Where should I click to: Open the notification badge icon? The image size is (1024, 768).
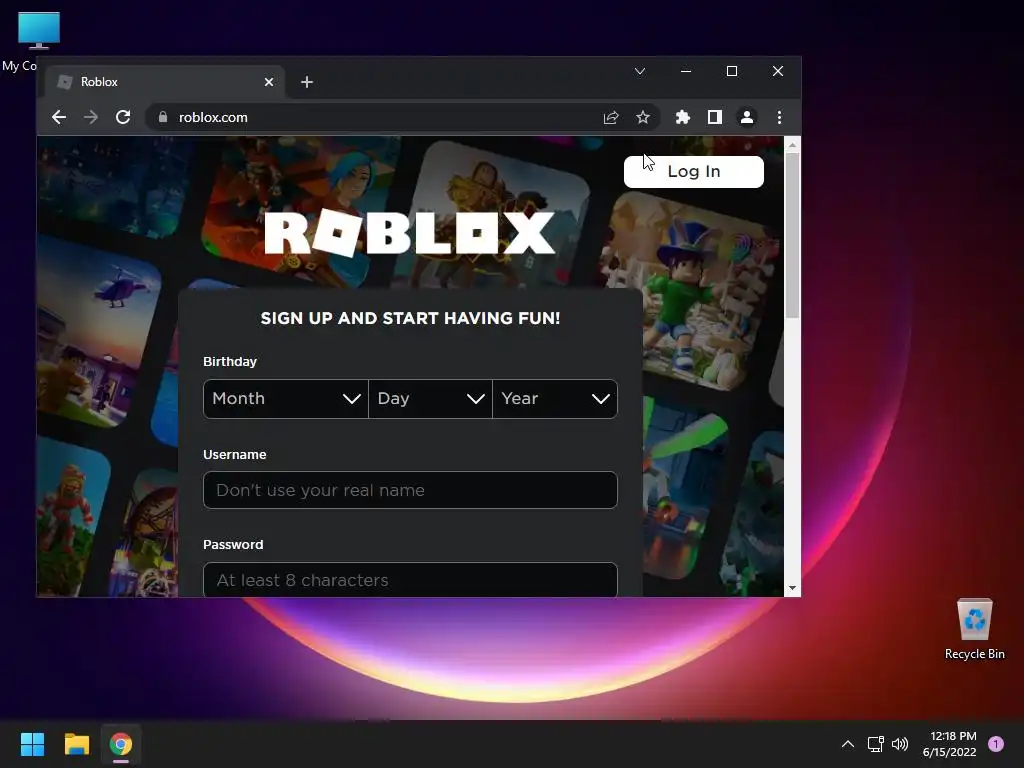pos(996,744)
